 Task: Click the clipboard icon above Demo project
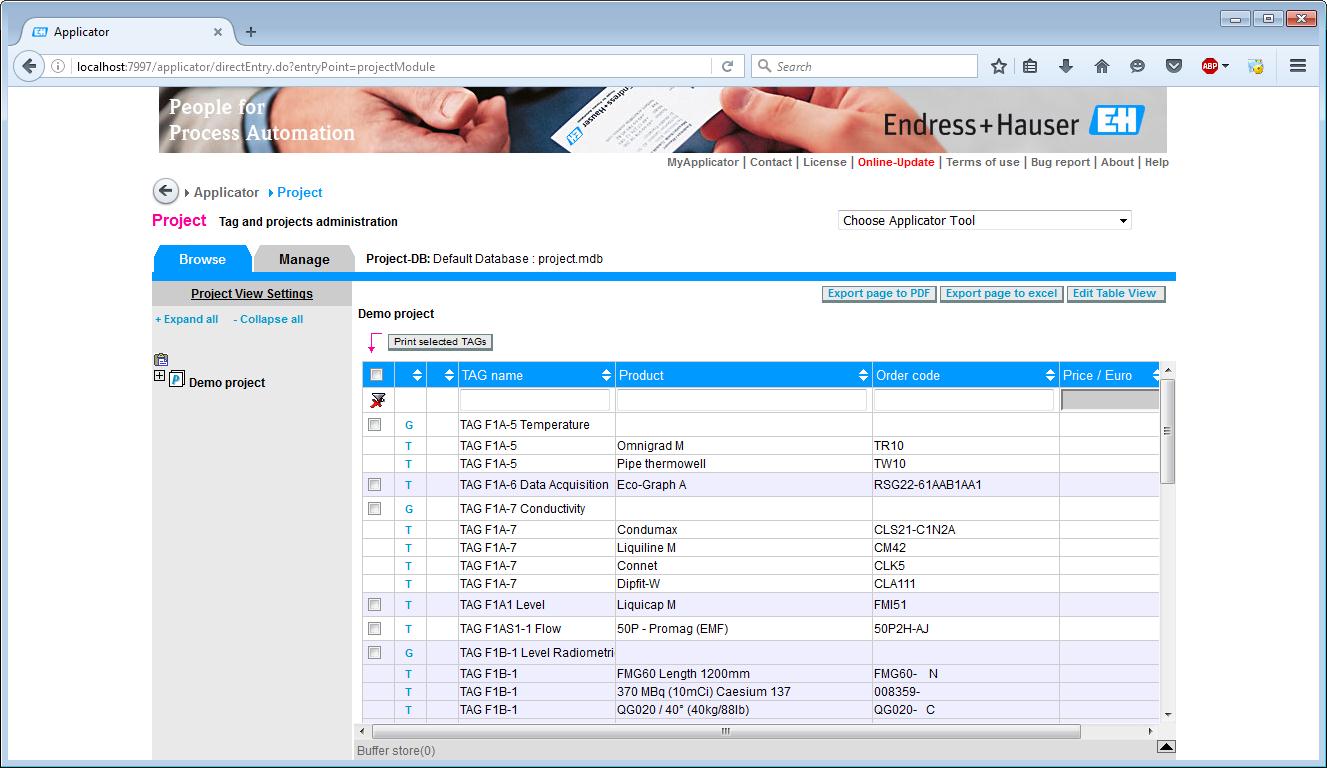click(x=161, y=360)
